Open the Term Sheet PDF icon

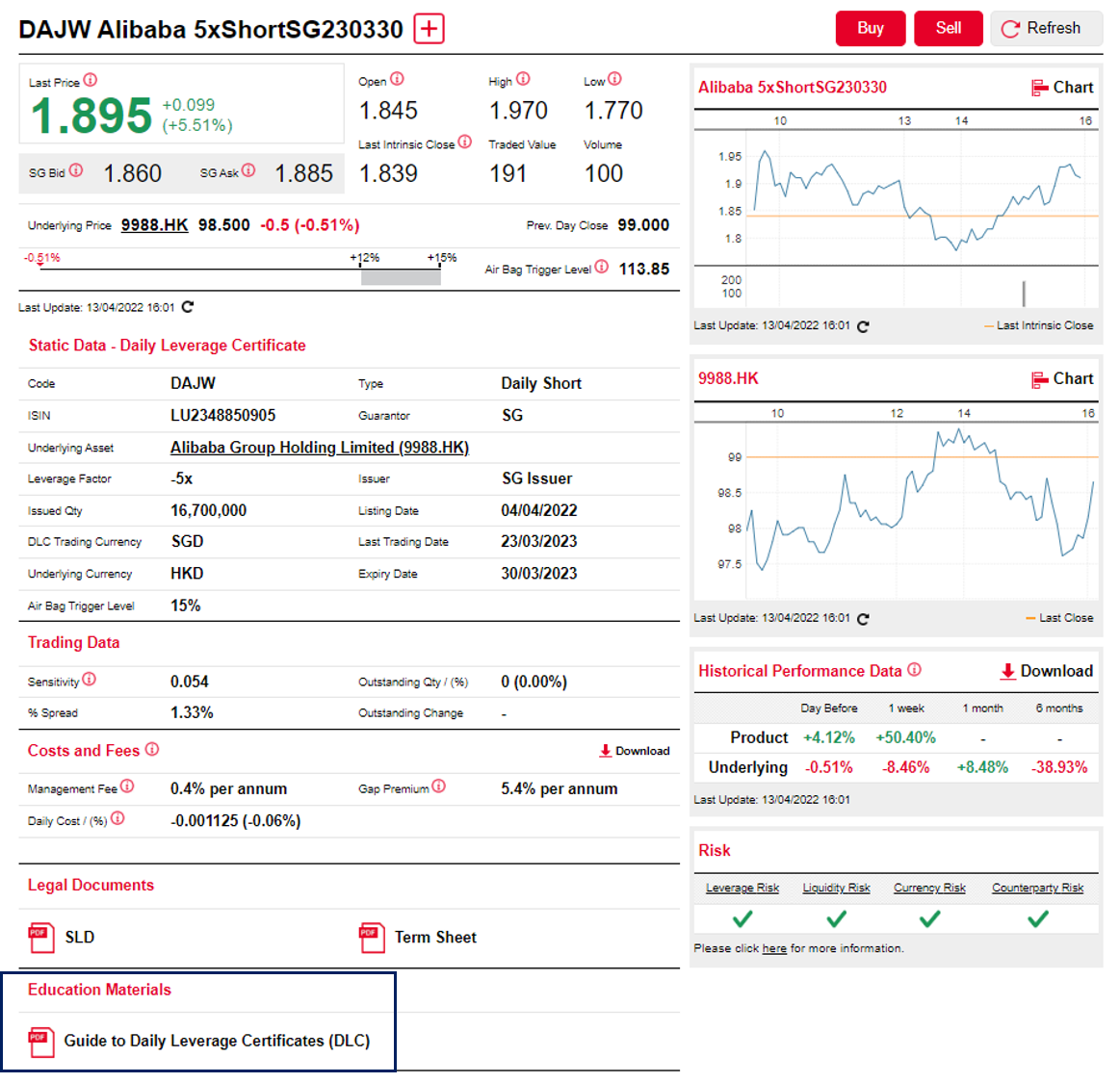click(x=372, y=938)
